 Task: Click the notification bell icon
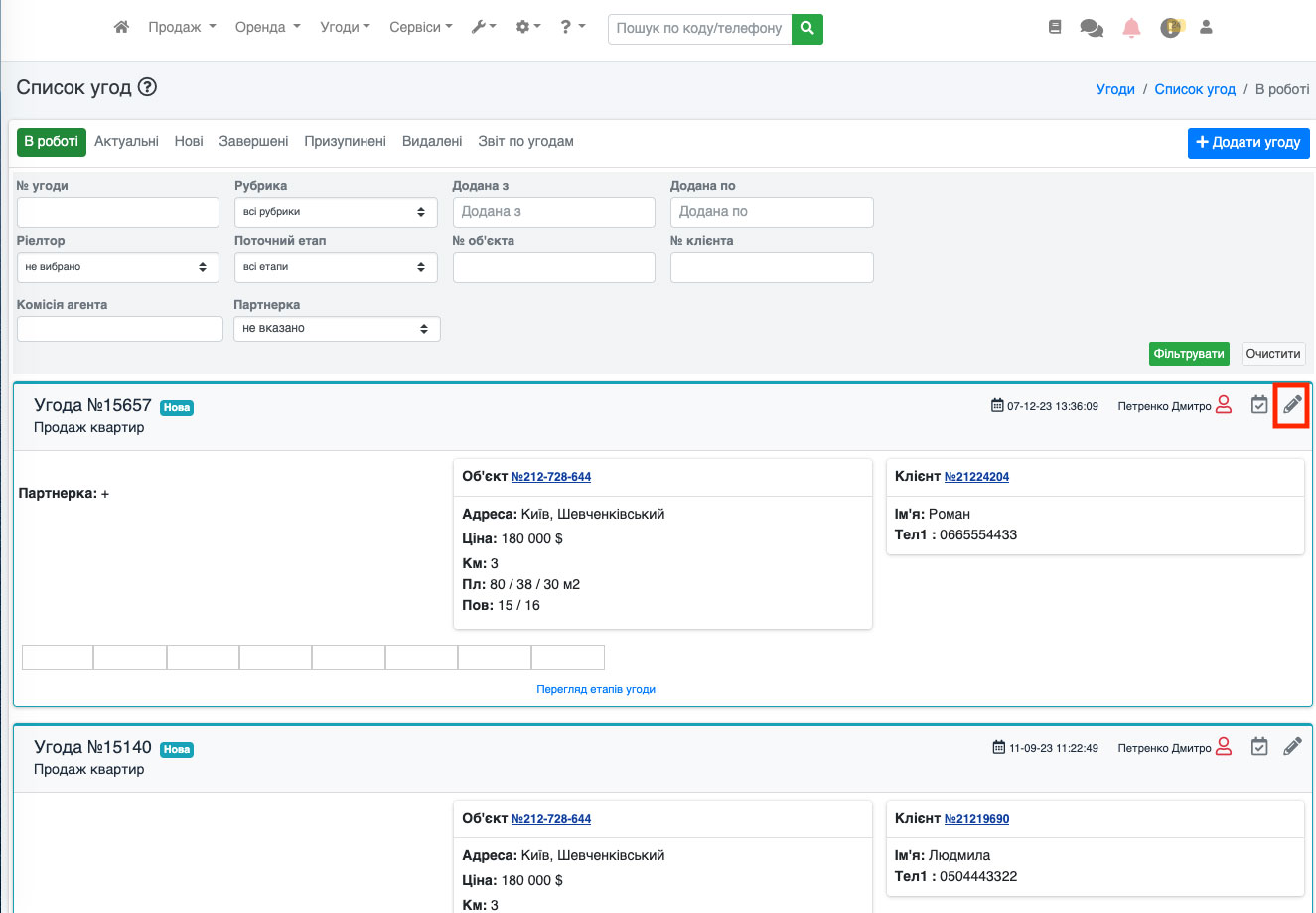click(x=1131, y=28)
